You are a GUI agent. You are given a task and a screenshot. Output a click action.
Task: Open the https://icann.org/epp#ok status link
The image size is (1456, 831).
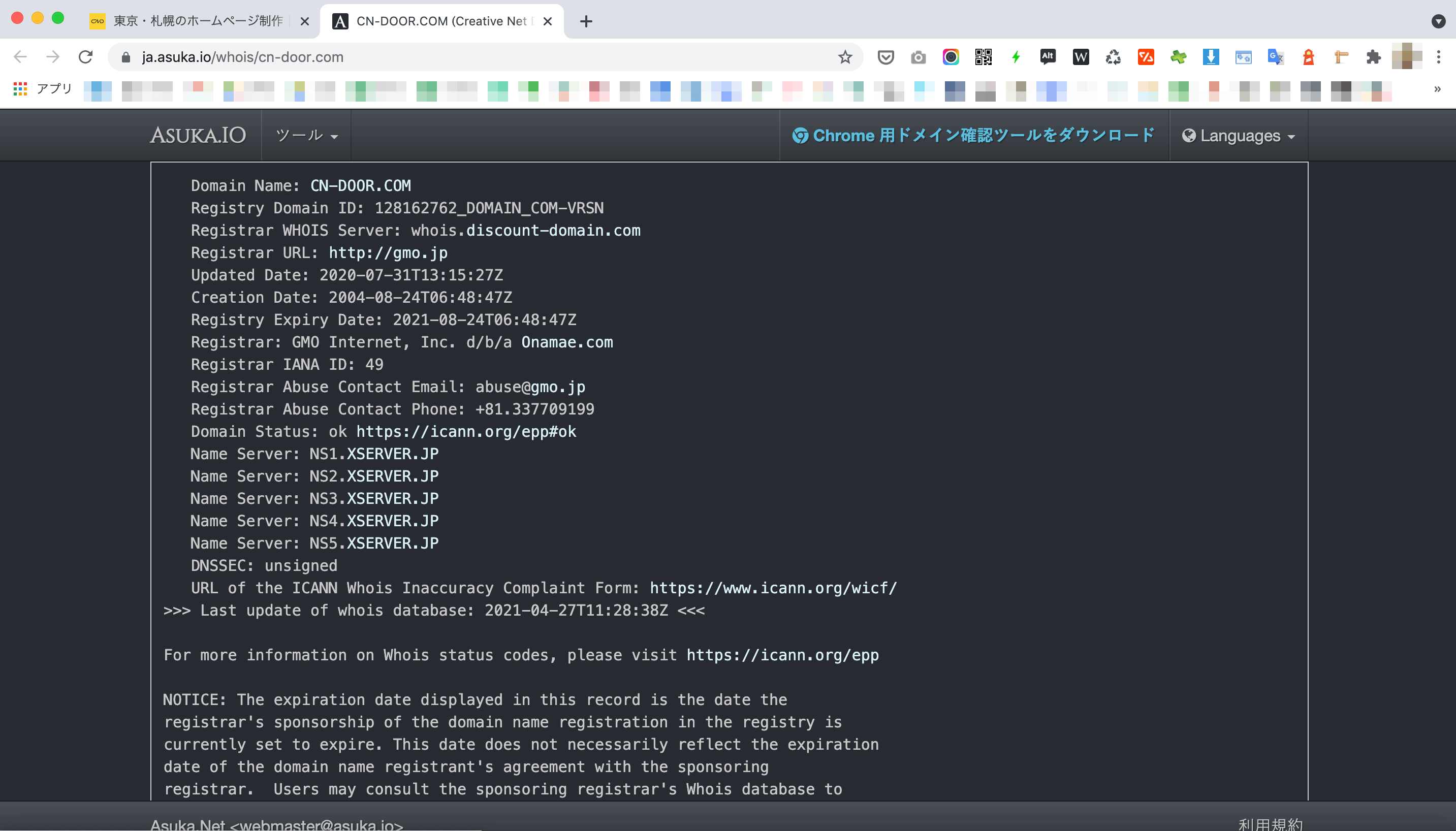coord(466,431)
